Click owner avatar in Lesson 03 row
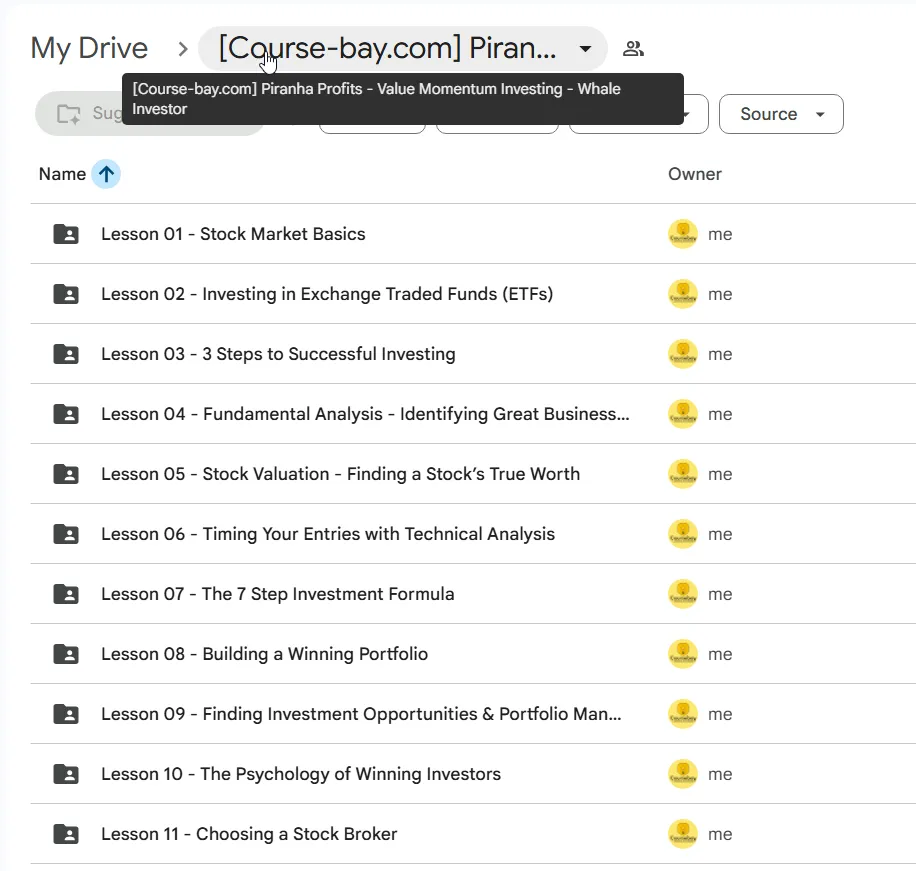The height and width of the screenshot is (871, 916). [683, 354]
